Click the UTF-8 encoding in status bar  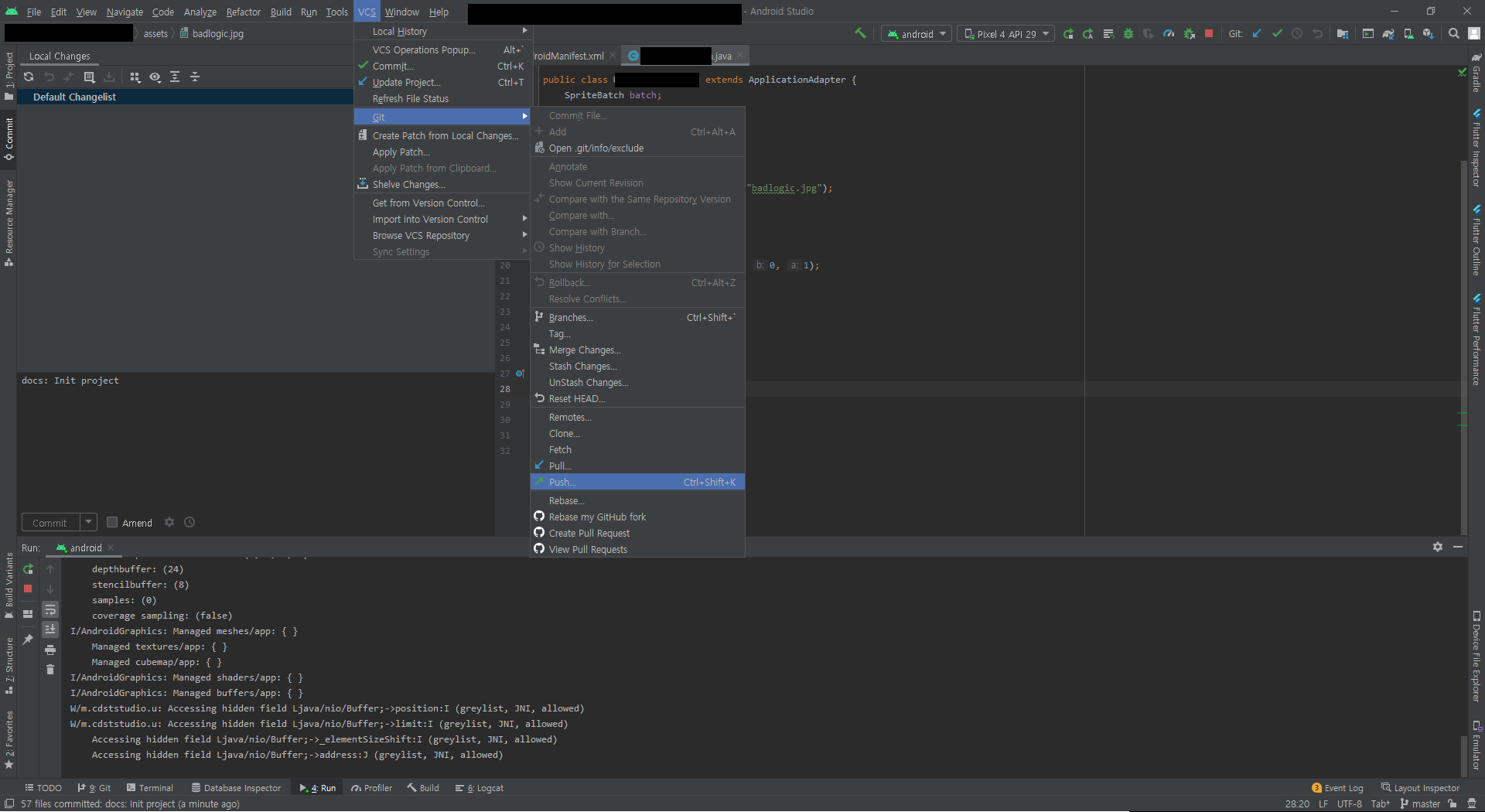(x=1350, y=803)
